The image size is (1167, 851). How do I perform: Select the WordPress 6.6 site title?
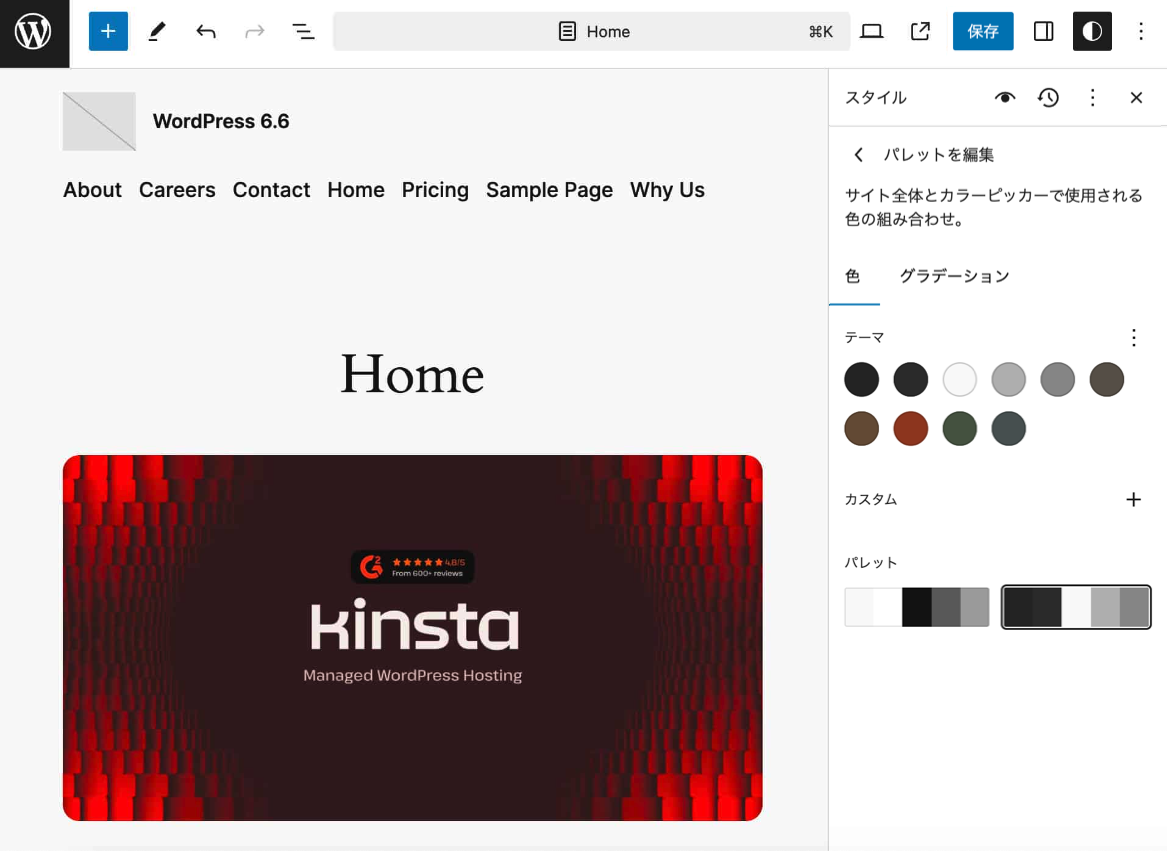(x=221, y=121)
